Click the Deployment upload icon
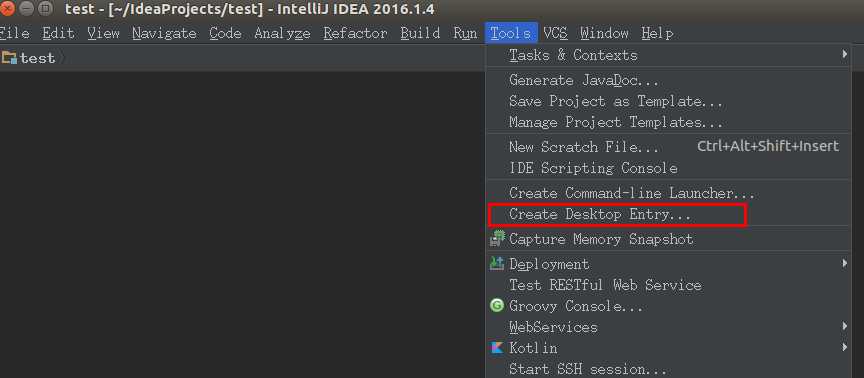 [497, 264]
